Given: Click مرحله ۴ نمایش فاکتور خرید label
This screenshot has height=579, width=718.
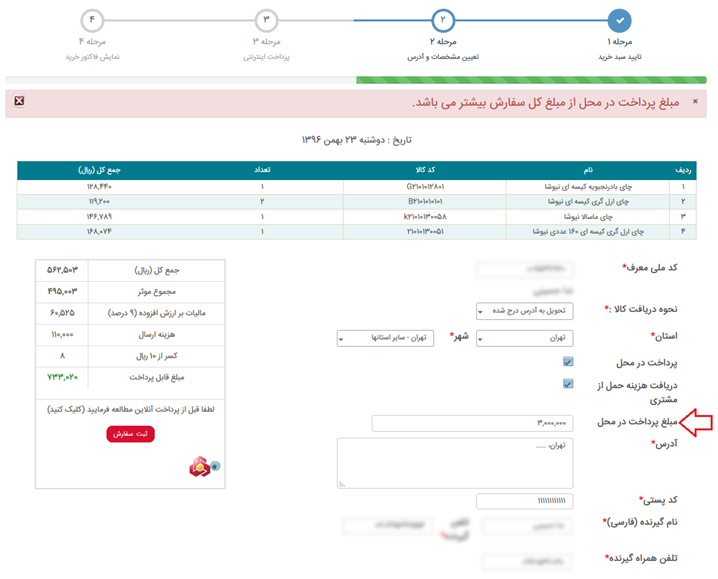Looking at the screenshot, I should (92, 49).
